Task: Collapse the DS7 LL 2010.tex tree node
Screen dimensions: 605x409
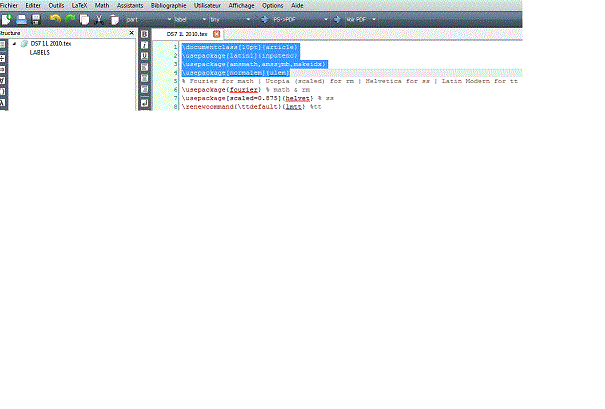Action: coord(14,44)
